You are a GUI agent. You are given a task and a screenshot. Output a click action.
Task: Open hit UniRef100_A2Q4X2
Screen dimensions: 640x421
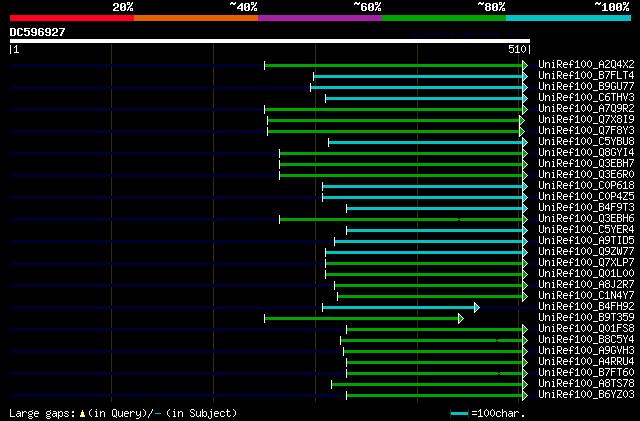586,65
